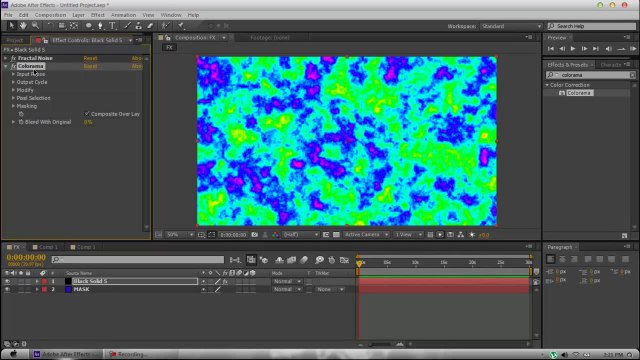The height and width of the screenshot is (360, 640).
Task: Open the Effect menu
Action: click(x=98, y=15)
